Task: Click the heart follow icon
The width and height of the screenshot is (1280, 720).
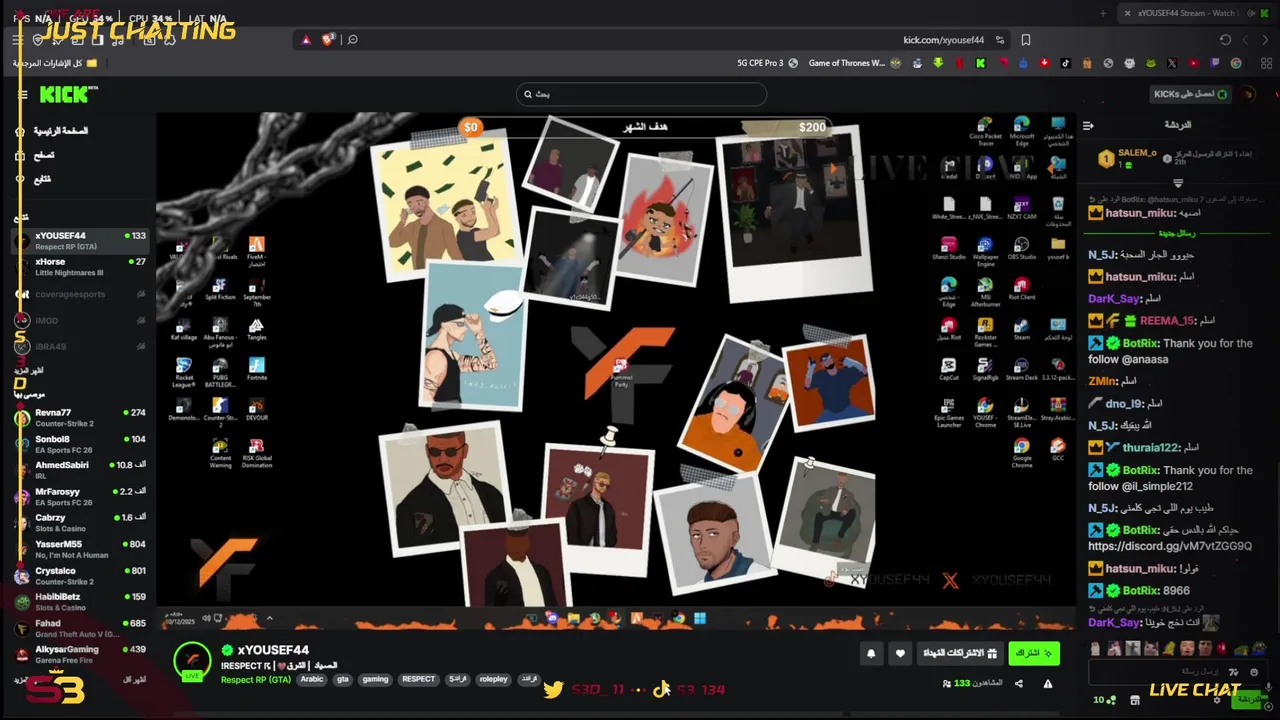Action: coord(900,653)
